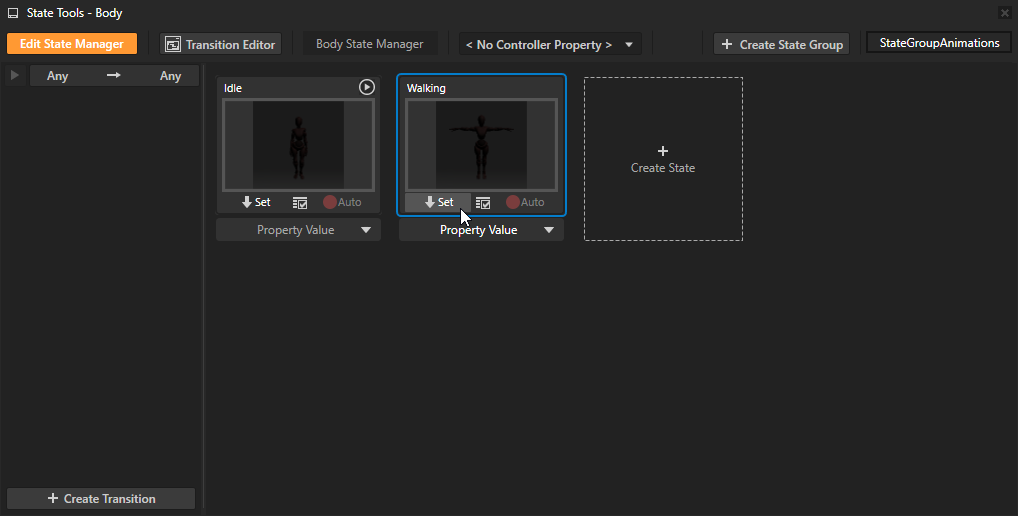Click the transition arrow between Any states
The width and height of the screenshot is (1018, 516).
point(114,75)
